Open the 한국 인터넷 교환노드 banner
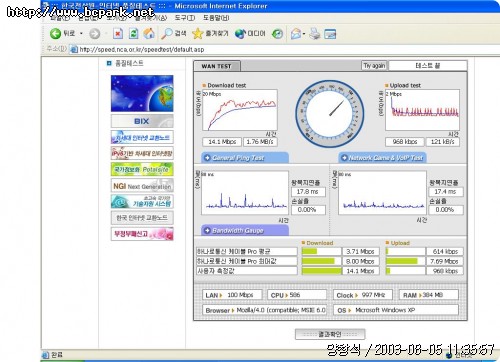 click(142, 218)
